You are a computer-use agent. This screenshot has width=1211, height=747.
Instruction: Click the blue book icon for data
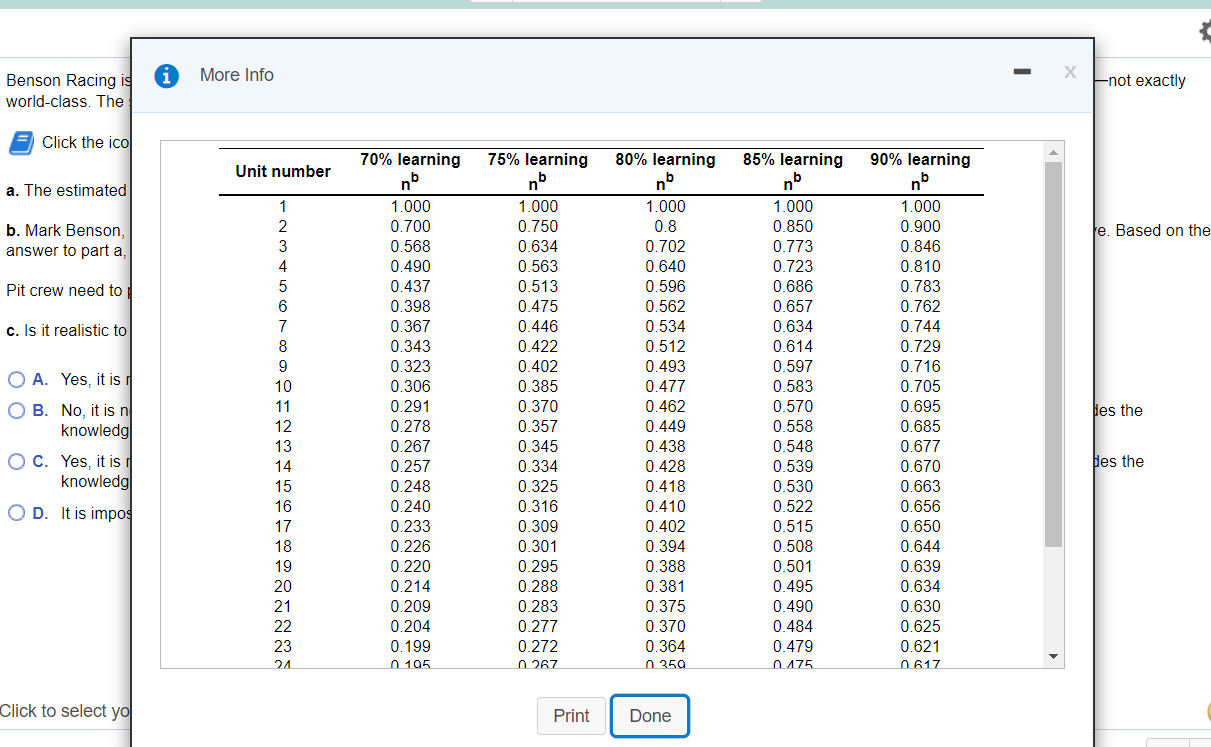[x=21, y=143]
